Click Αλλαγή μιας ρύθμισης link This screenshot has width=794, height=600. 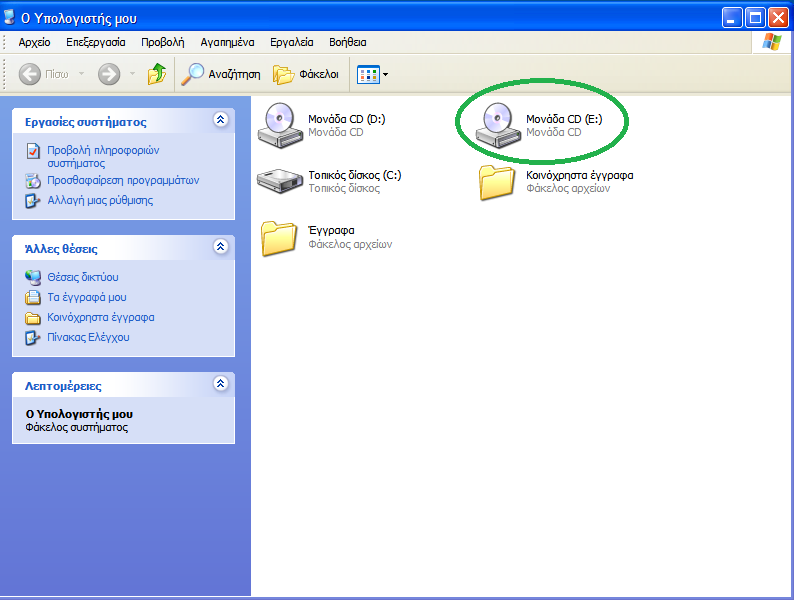[x=100, y=201]
